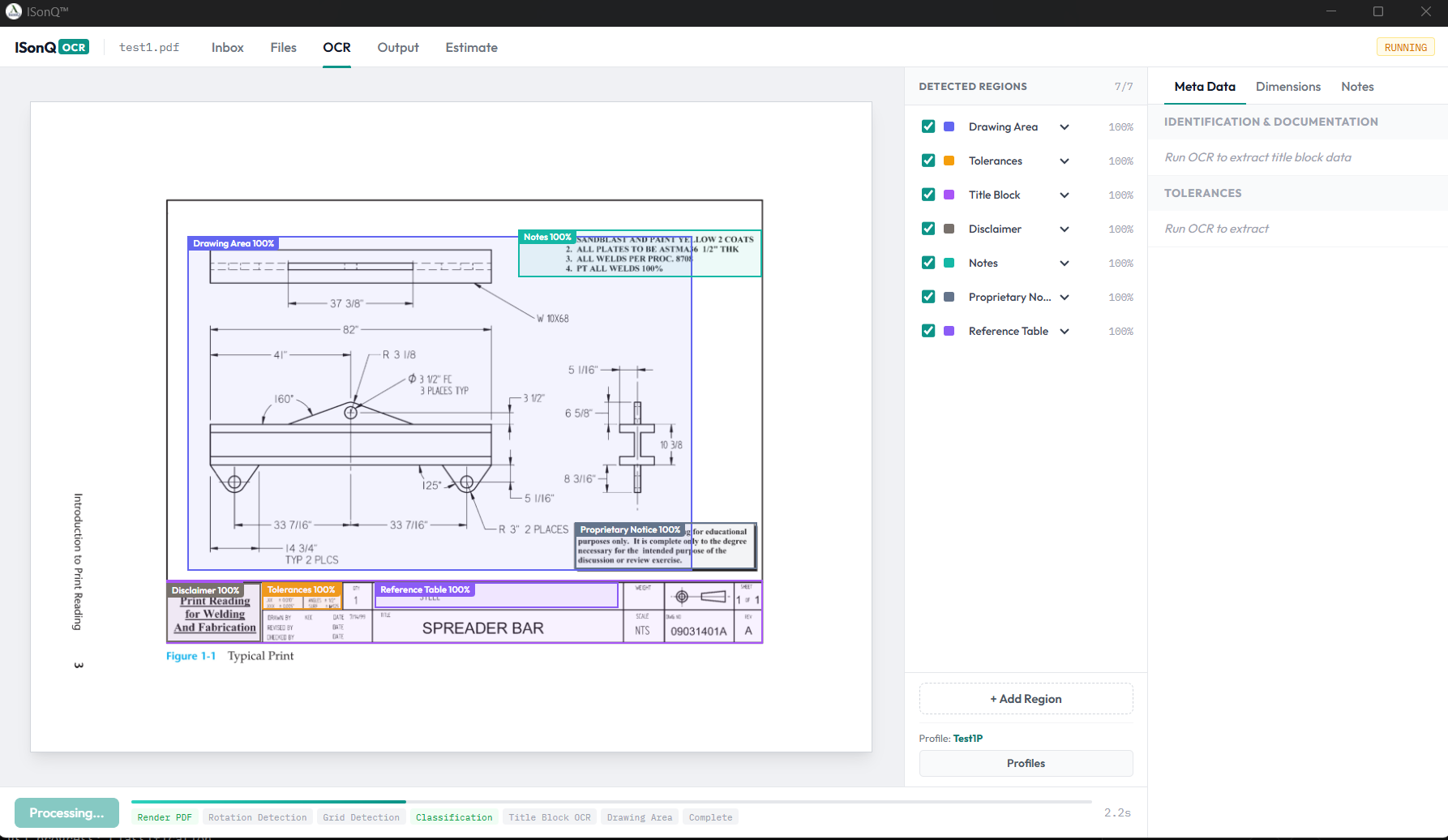The height and width of the screenshot is (840, 1448).
Task: Click the Add Region button
Action: point(1026,699)
